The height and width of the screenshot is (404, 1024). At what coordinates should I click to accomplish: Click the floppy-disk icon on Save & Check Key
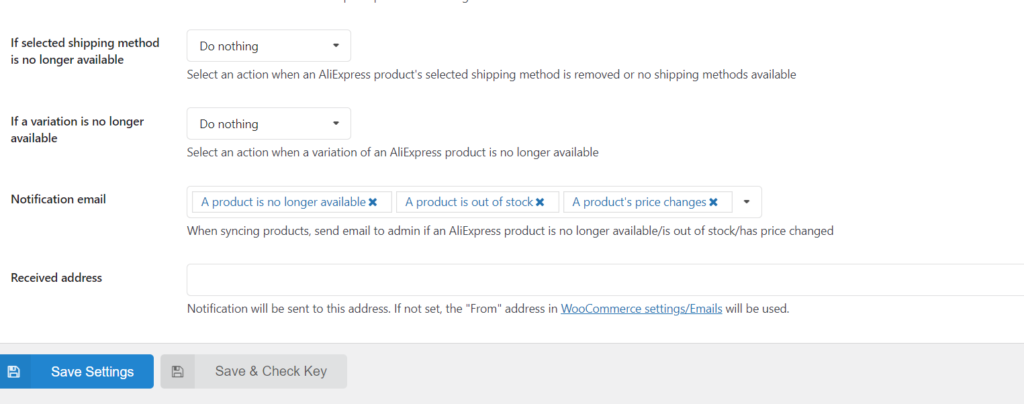tap(177, 371)
